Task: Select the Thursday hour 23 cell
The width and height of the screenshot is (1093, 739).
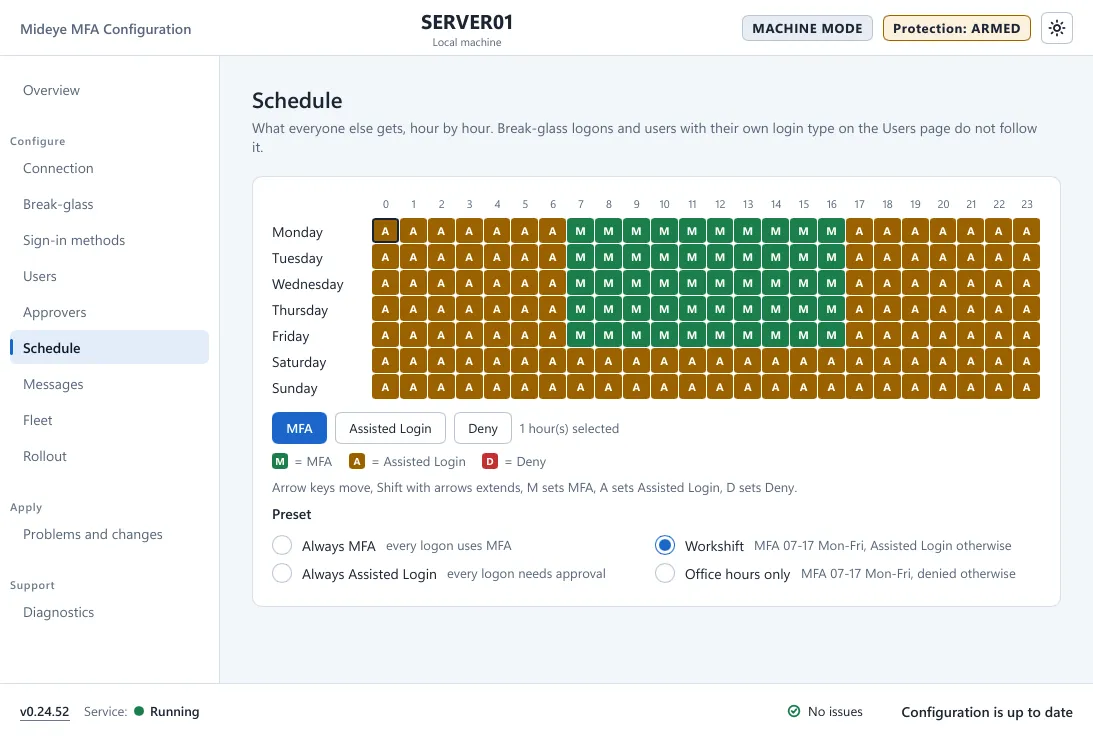Action: click(x=1027, y=309)
